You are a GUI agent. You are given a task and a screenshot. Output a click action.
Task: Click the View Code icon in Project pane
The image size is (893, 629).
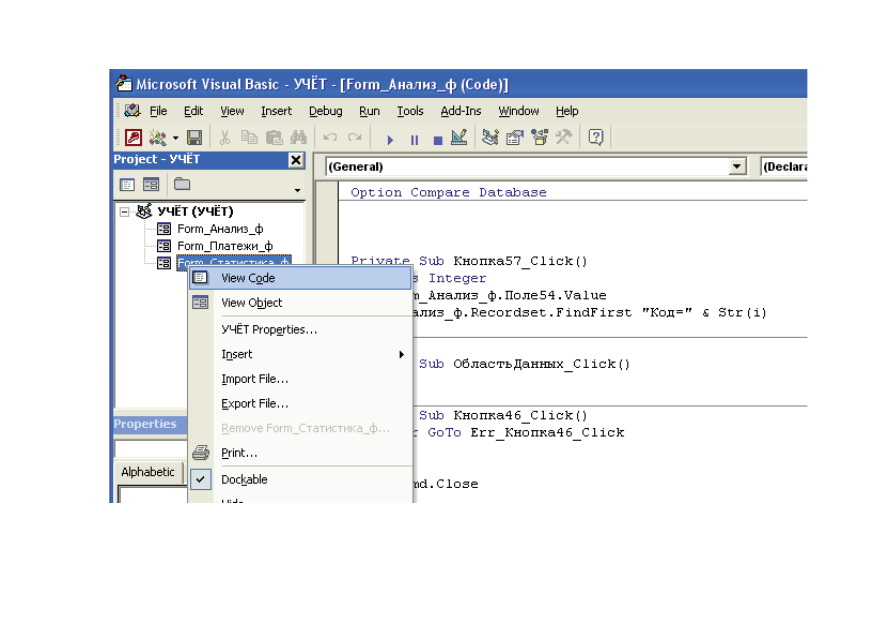pyautogui.click(x=127, y=185)
